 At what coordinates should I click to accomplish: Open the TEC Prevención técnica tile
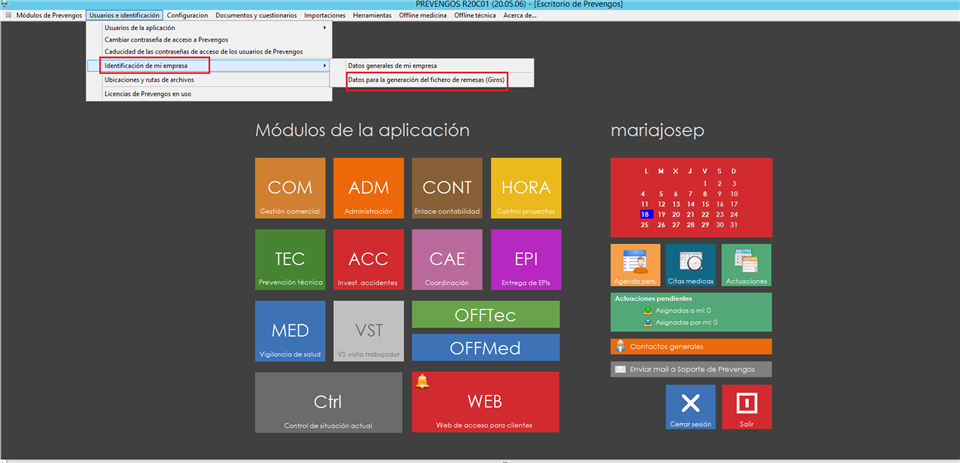(x=290, y=260)
